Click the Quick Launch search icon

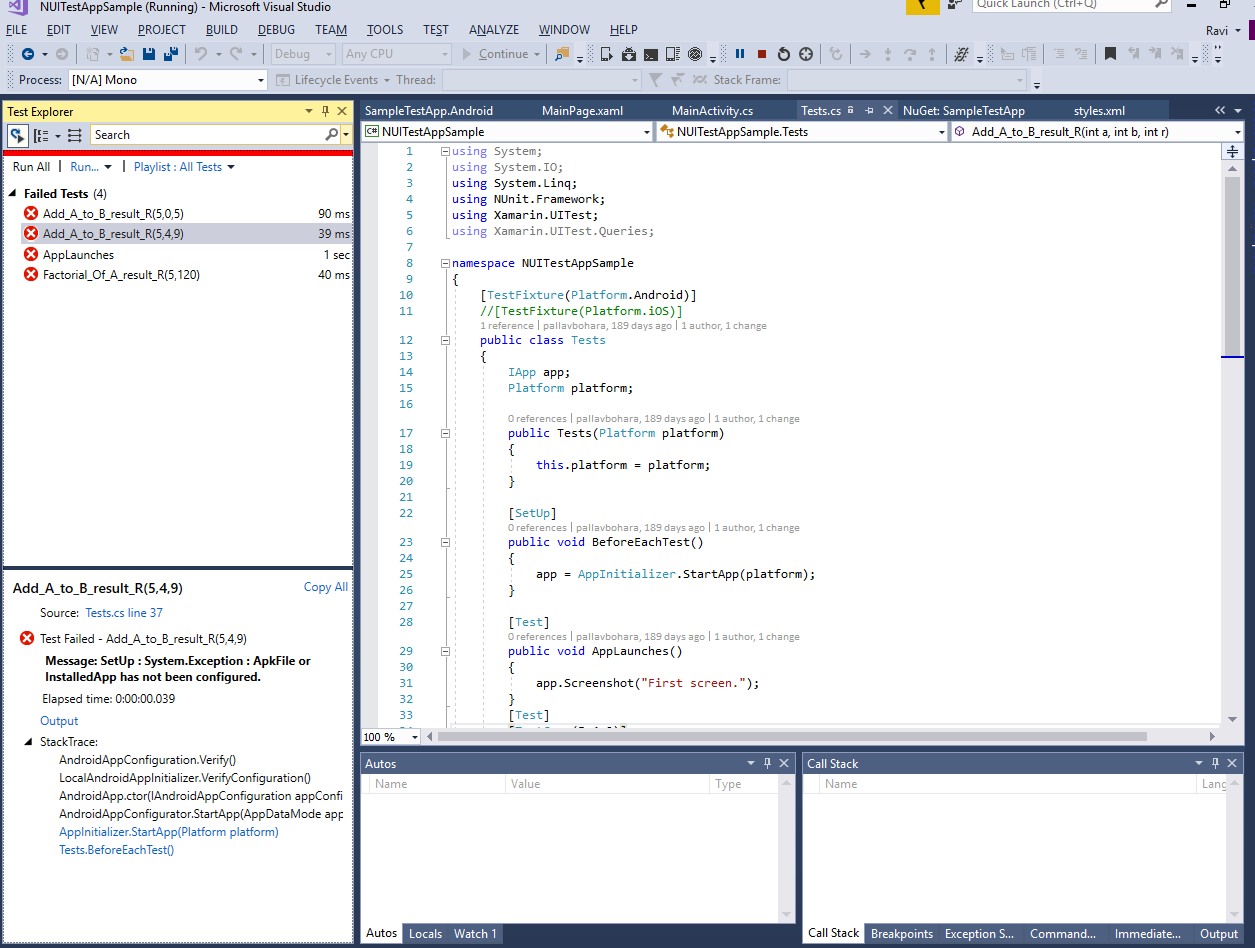(x=1161, y=4)
